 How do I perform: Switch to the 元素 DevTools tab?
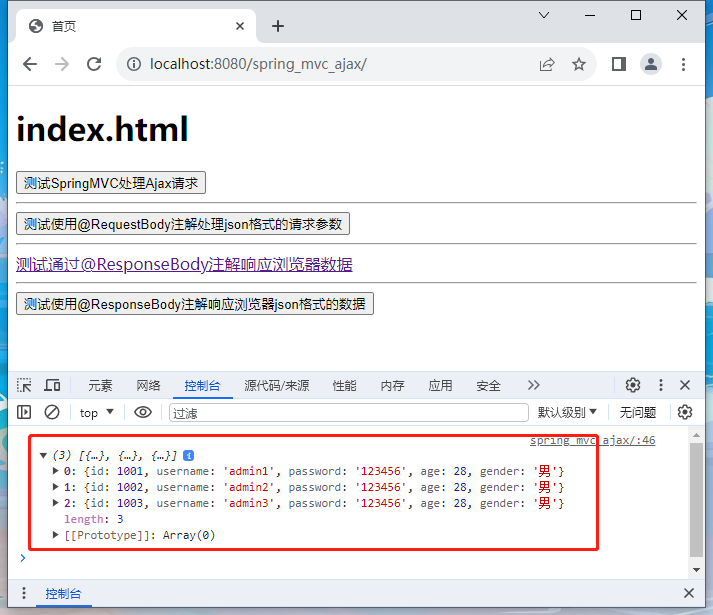[x=100, y=386]
